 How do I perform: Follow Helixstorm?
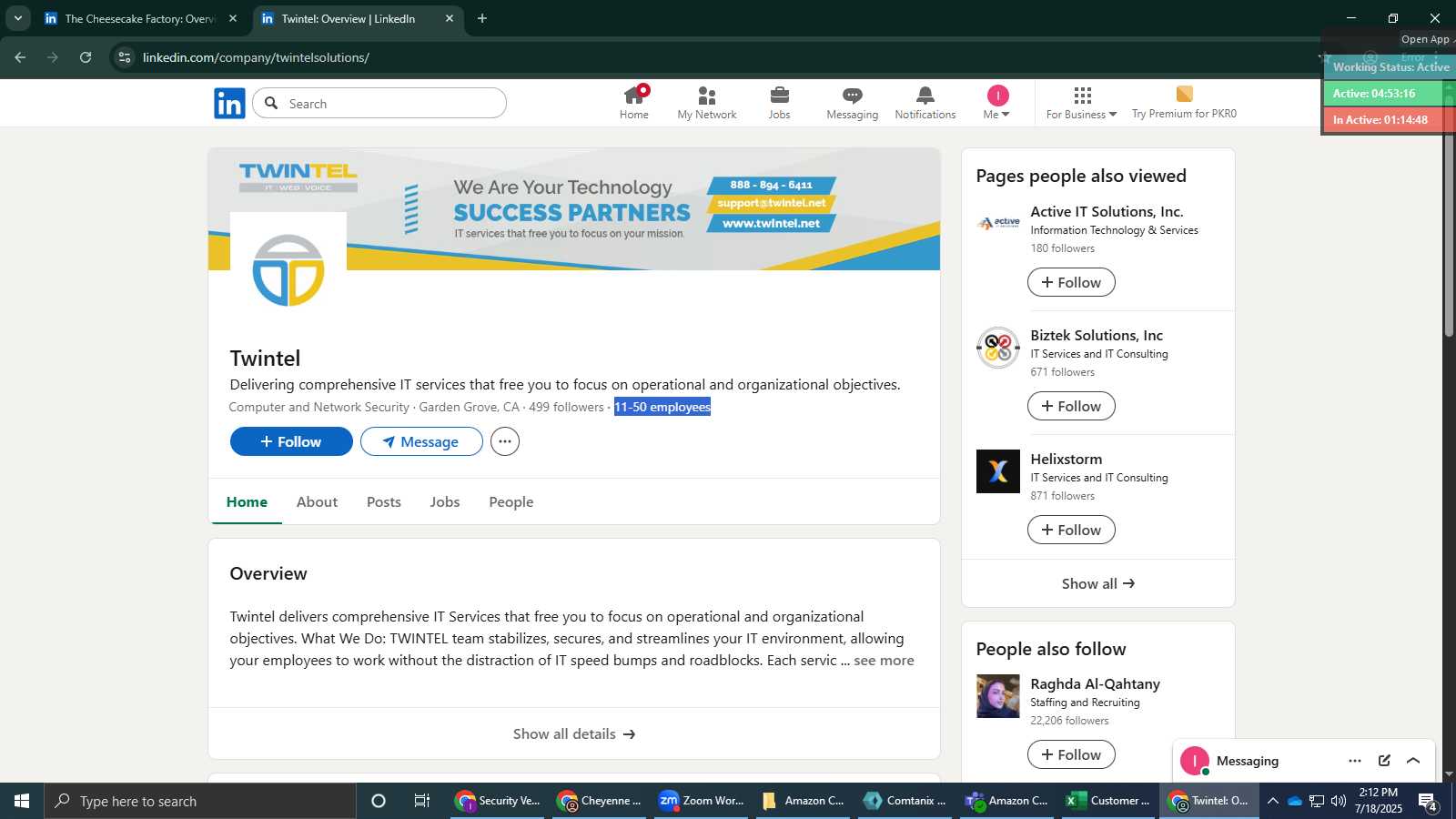pos(1071,530)
